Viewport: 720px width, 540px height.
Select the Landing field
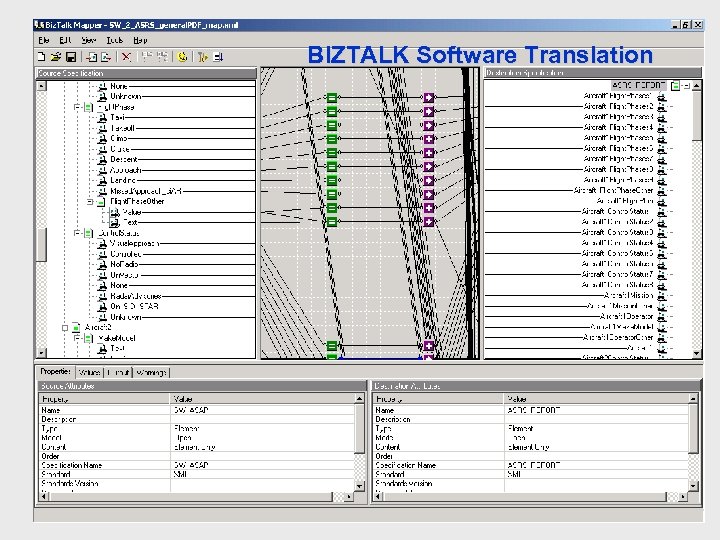pyautogui.click(x=123, y=180)
